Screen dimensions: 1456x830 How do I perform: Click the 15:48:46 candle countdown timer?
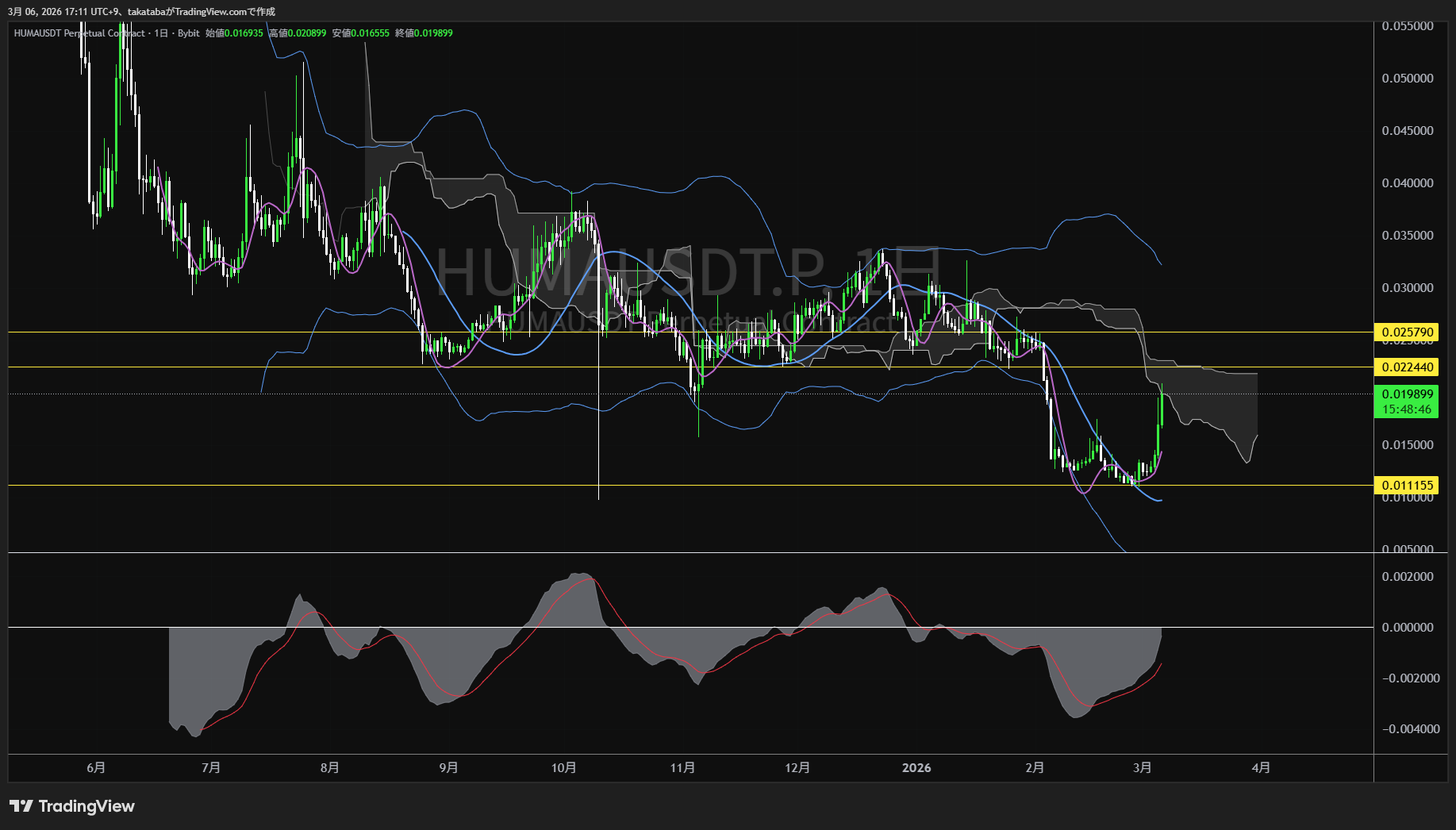click(1407, 409)
